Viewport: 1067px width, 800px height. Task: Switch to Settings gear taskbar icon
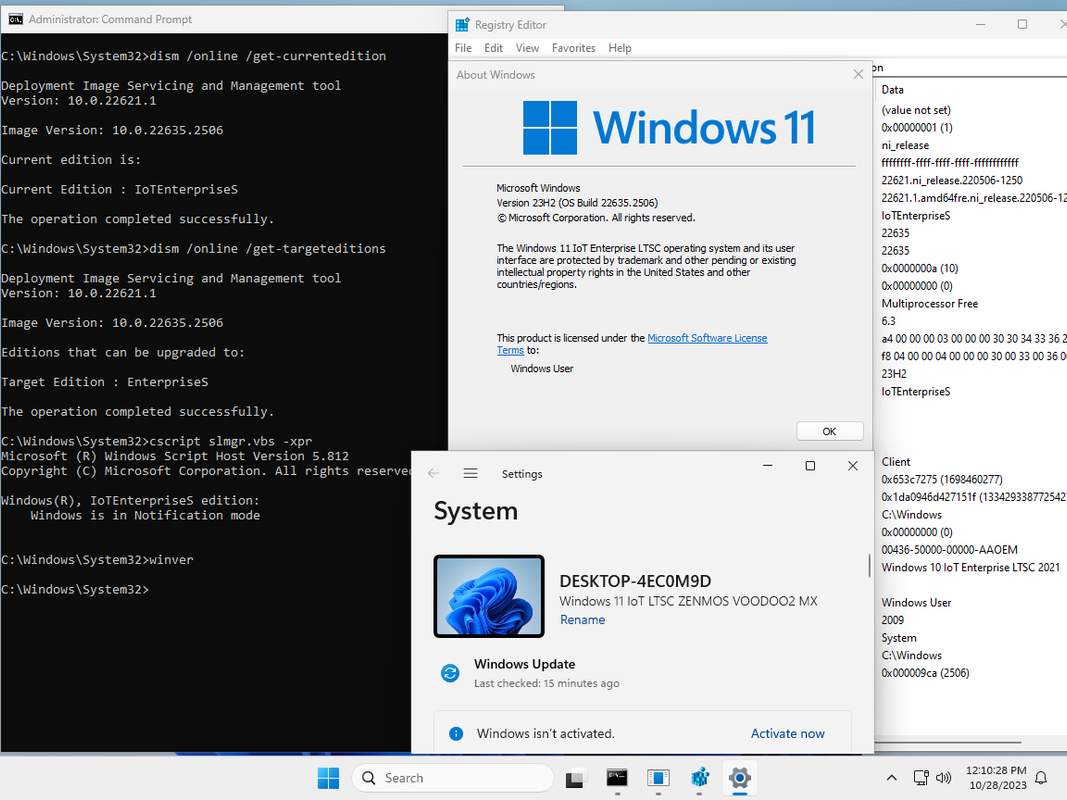coord(740,778)
